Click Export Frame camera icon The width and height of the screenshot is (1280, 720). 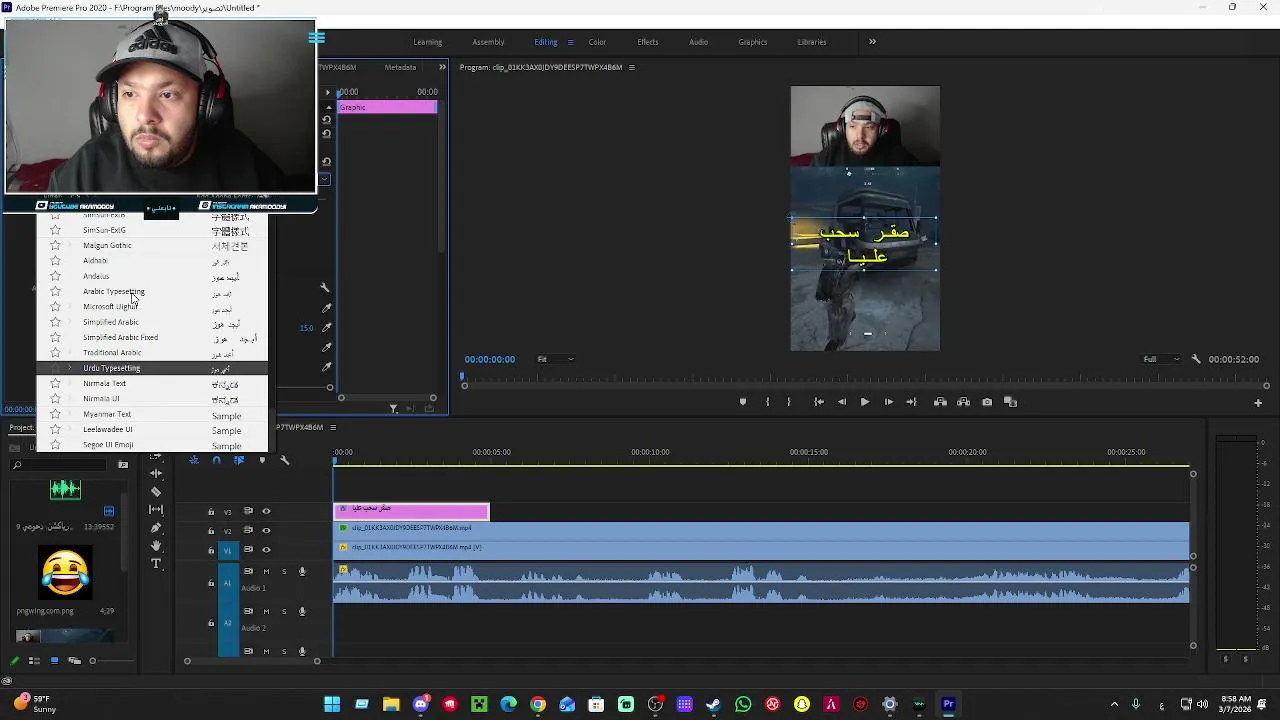[x=987, y=402]
